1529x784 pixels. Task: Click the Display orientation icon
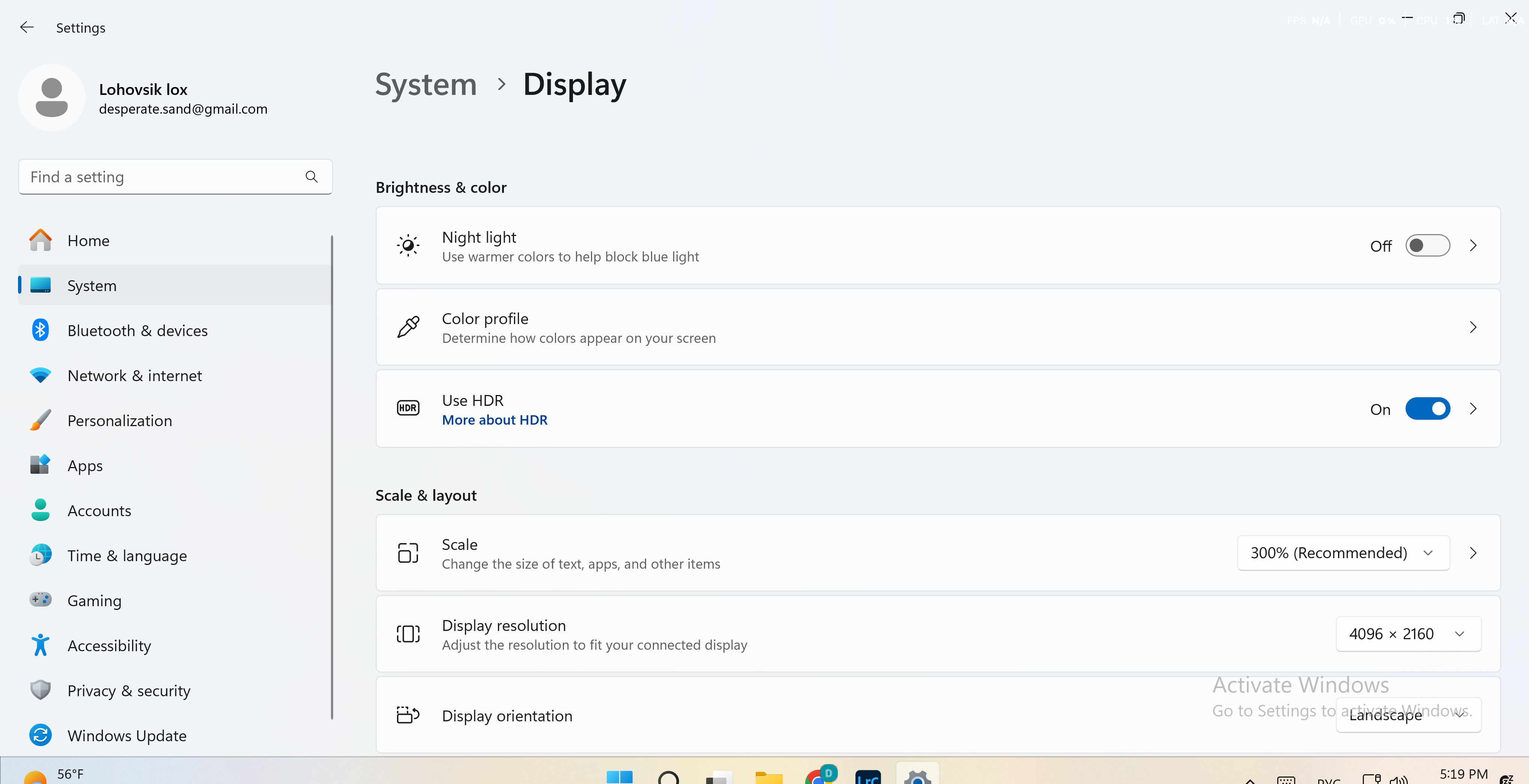click(x=408, y=715)
